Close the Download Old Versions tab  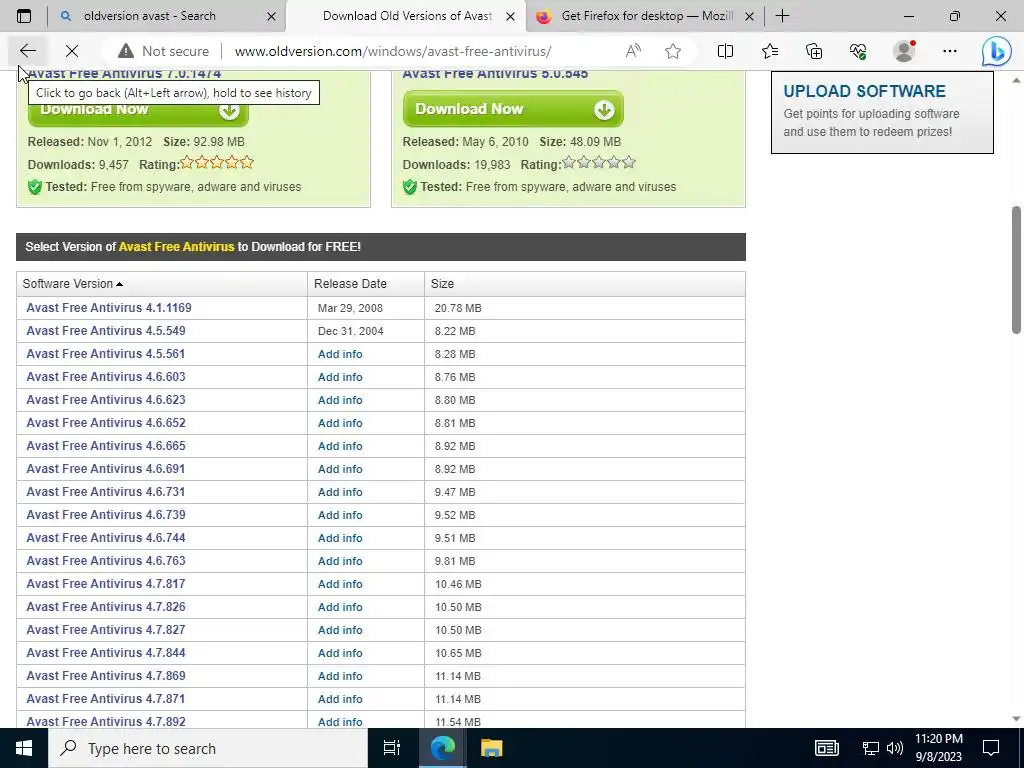(511, 16)
